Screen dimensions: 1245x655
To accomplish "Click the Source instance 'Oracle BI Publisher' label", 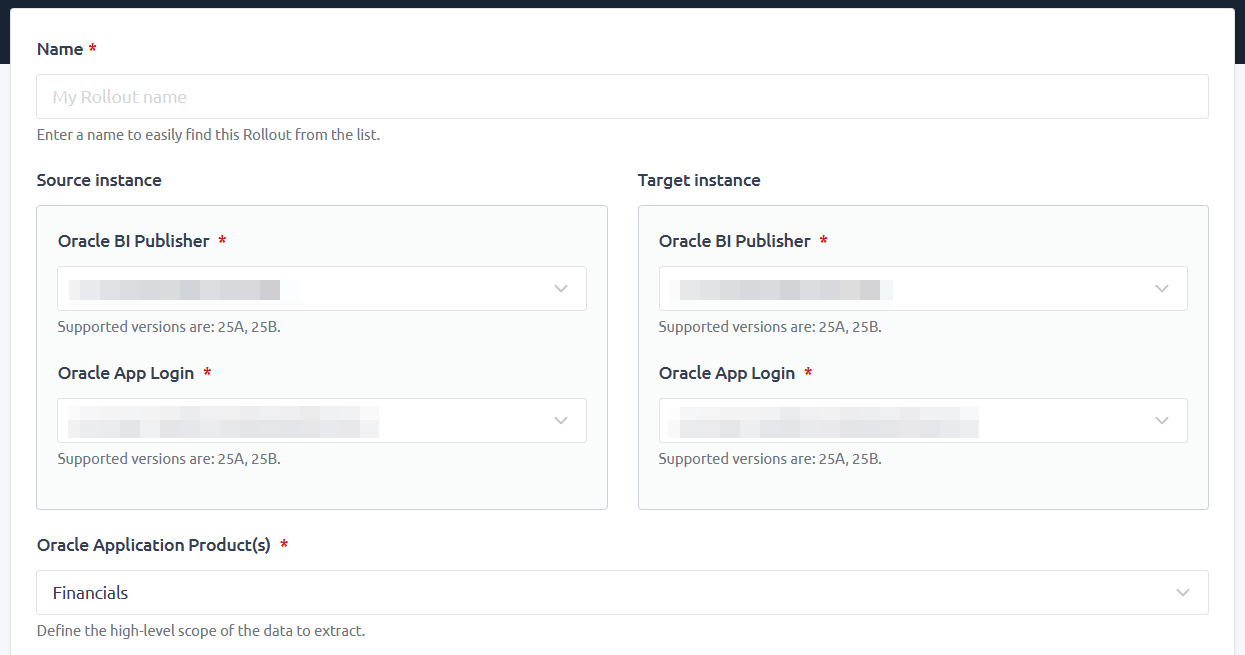I will point(134,241).
